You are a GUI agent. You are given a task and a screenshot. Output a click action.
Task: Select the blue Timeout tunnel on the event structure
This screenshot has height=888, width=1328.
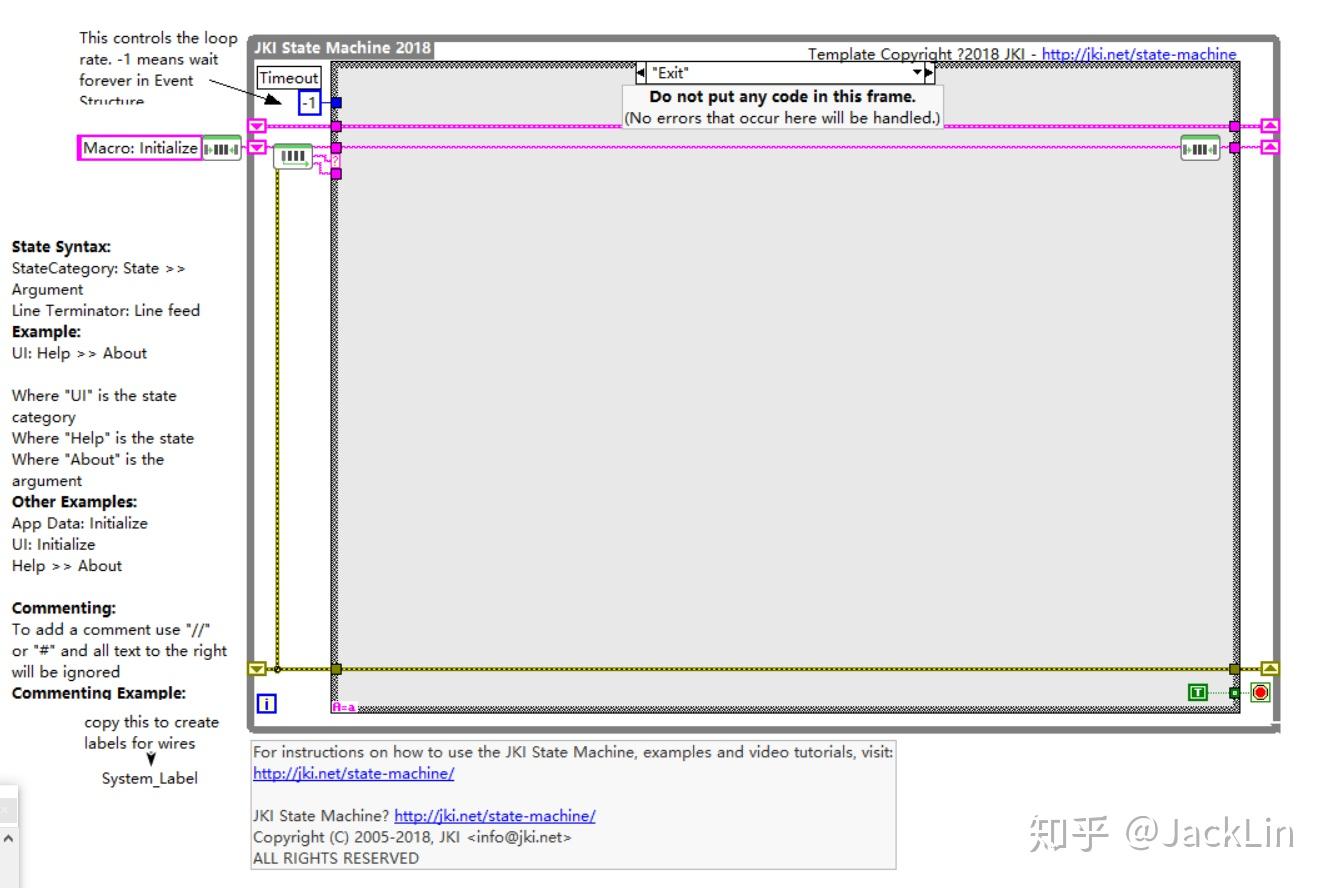point(336,102)
